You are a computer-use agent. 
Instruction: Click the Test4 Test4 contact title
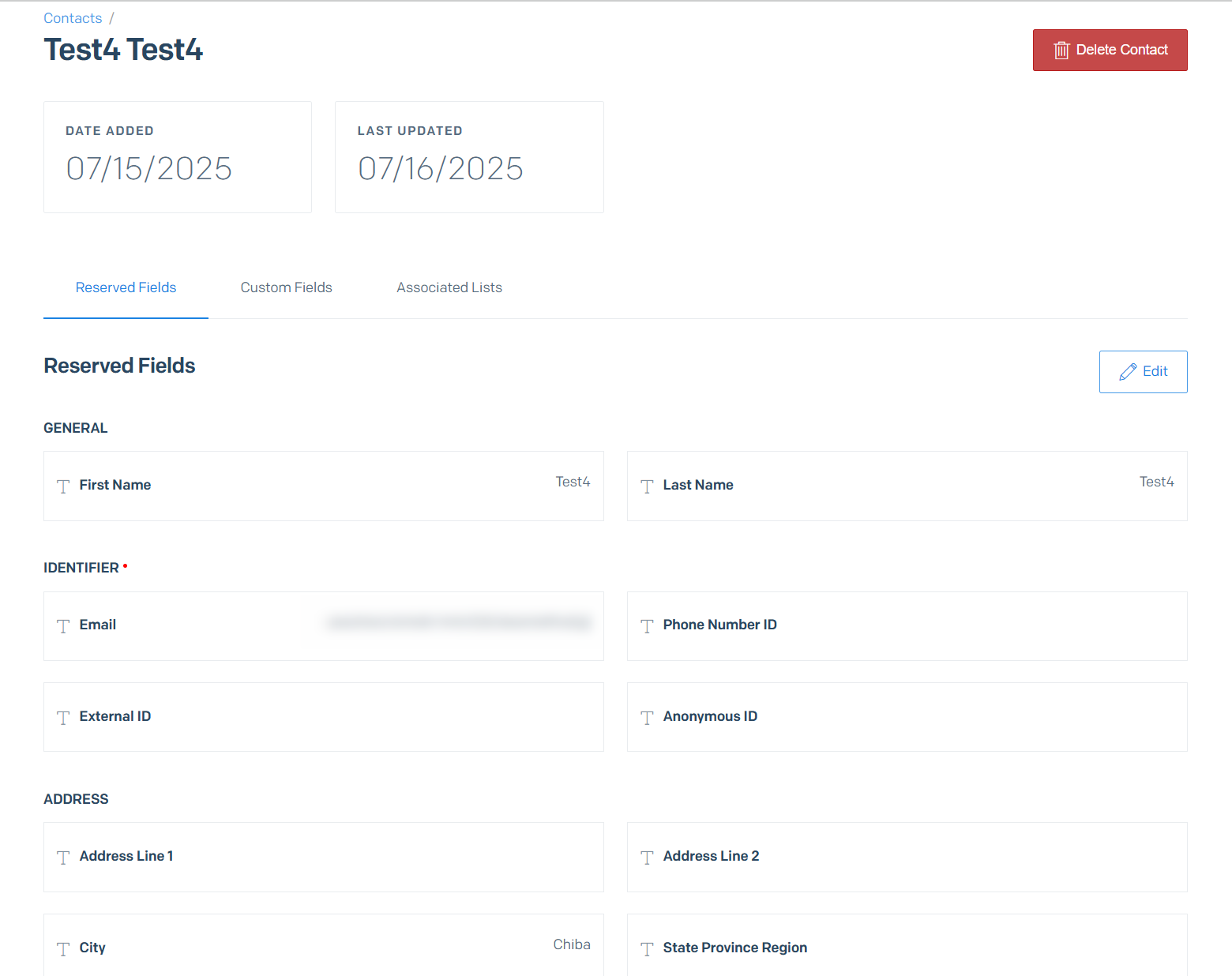click(123, 50)
